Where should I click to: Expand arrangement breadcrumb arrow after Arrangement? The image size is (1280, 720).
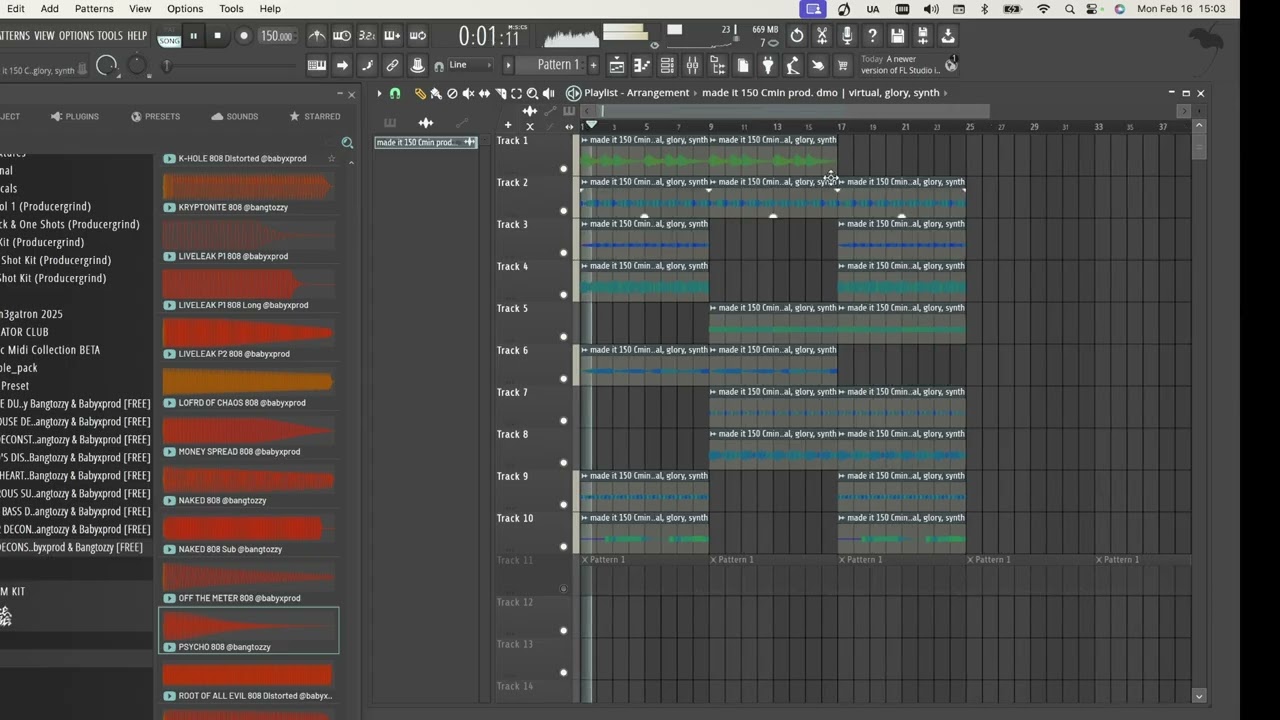pos(695,93)
